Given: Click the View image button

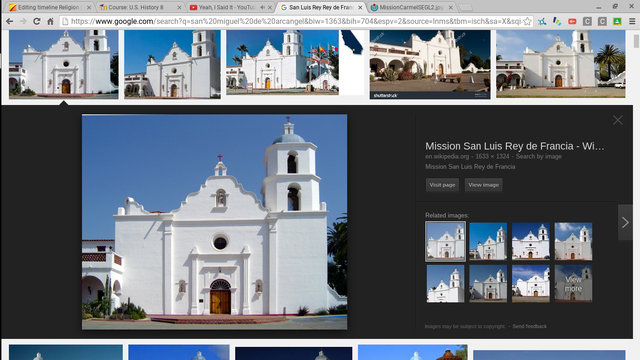Looking at the screenshot, I should coord(483,185).
